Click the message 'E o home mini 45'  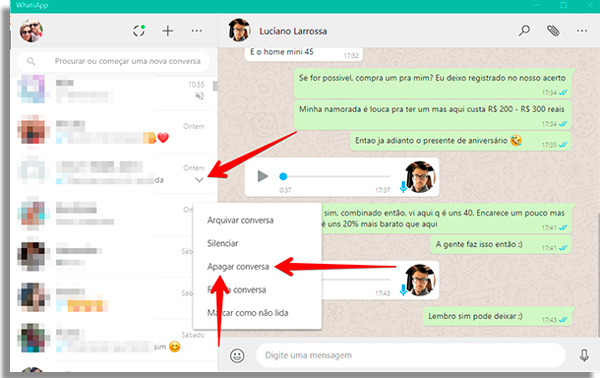coord(303,53)
